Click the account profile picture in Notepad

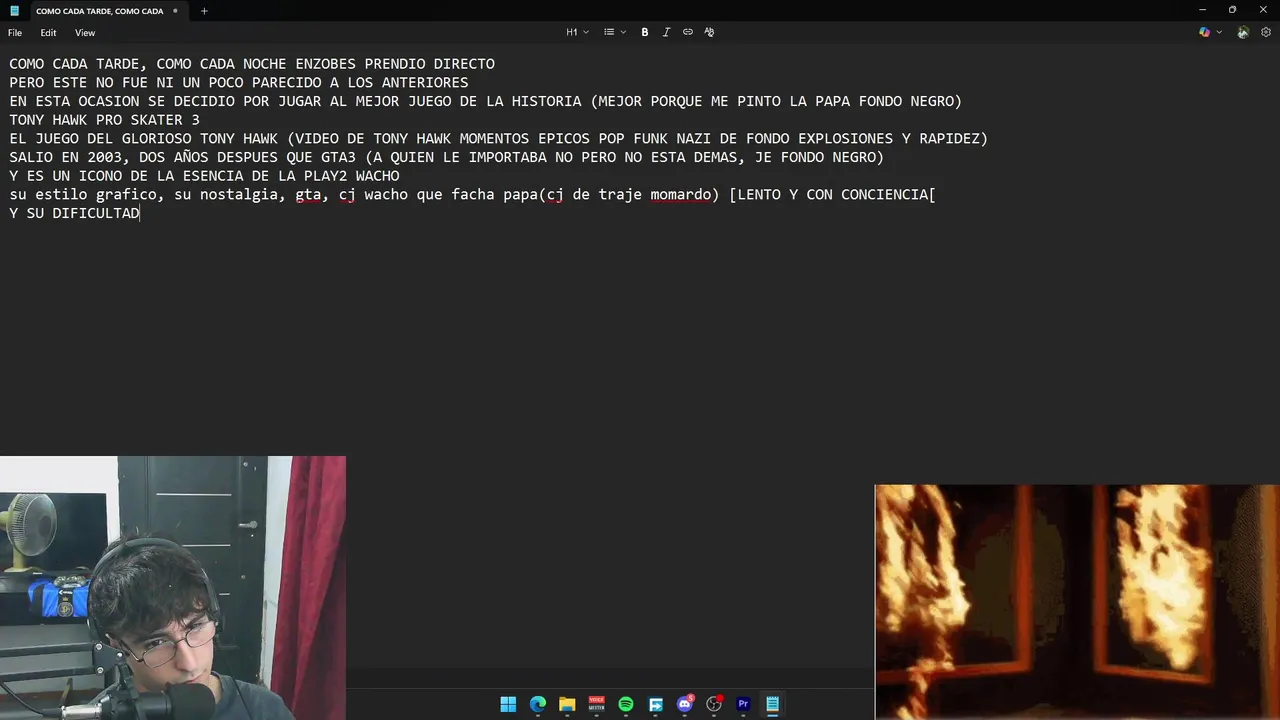(x=1243, y=32)
